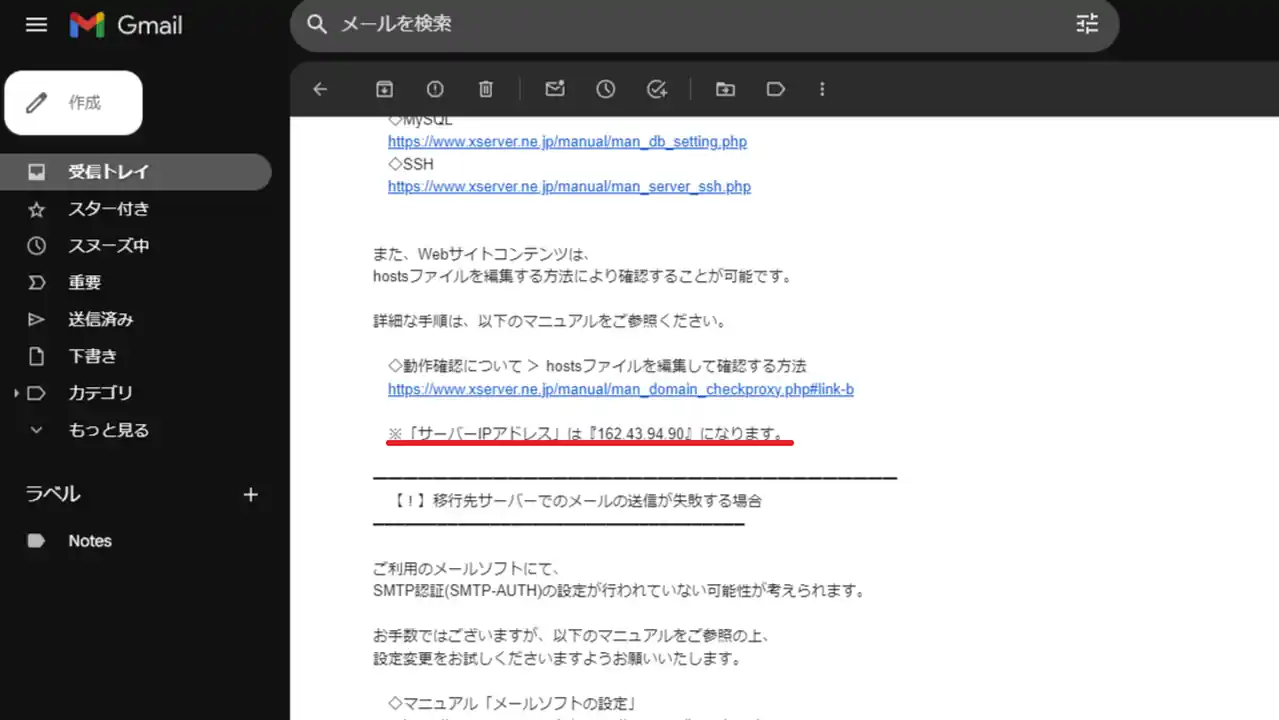The width and height of the screenshot is (1279, 720).
Task: Mark the email as unread
Action: coord(555,89)
